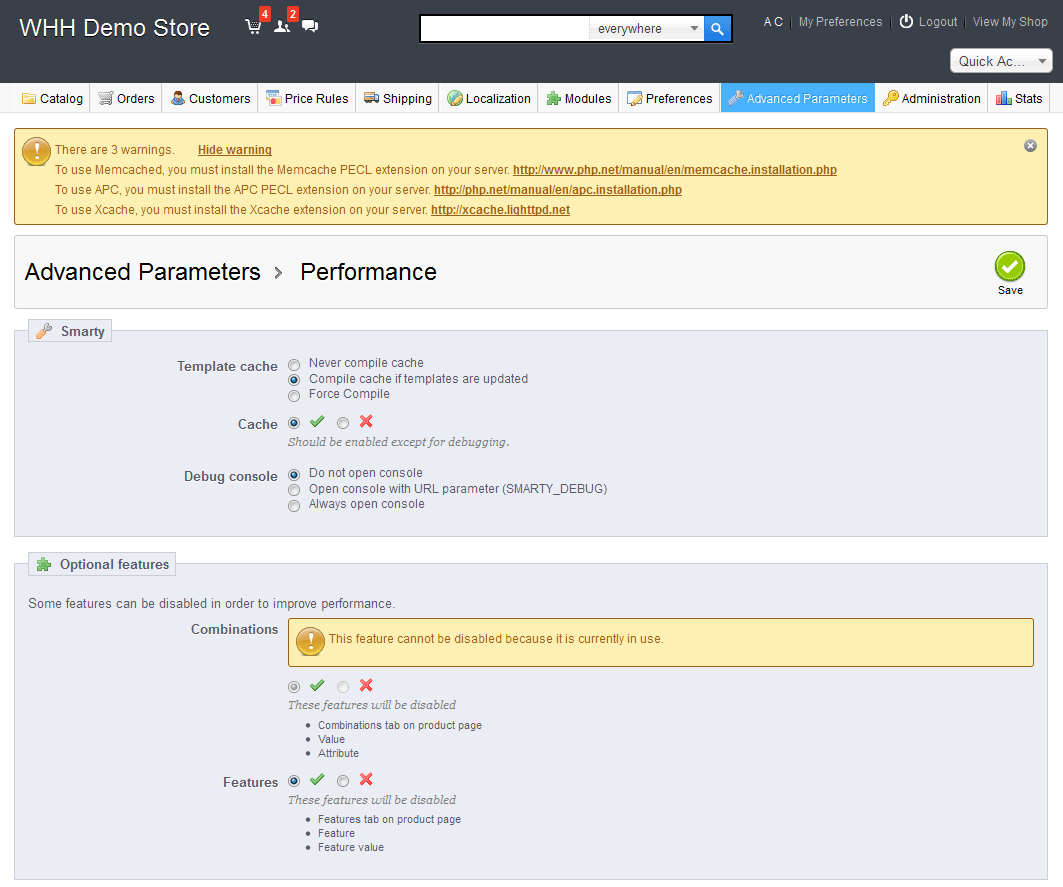
Task: Click the blue search magnifier button
Action: click(x=717, y=29)
